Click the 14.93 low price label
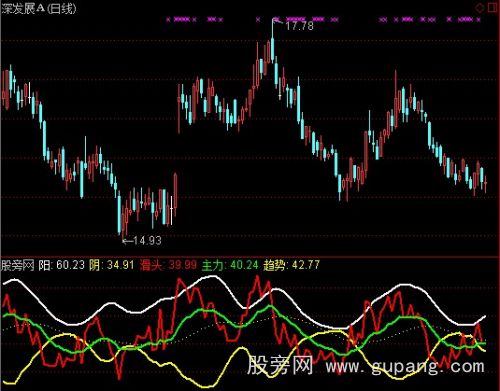 (x=147, y=240)
